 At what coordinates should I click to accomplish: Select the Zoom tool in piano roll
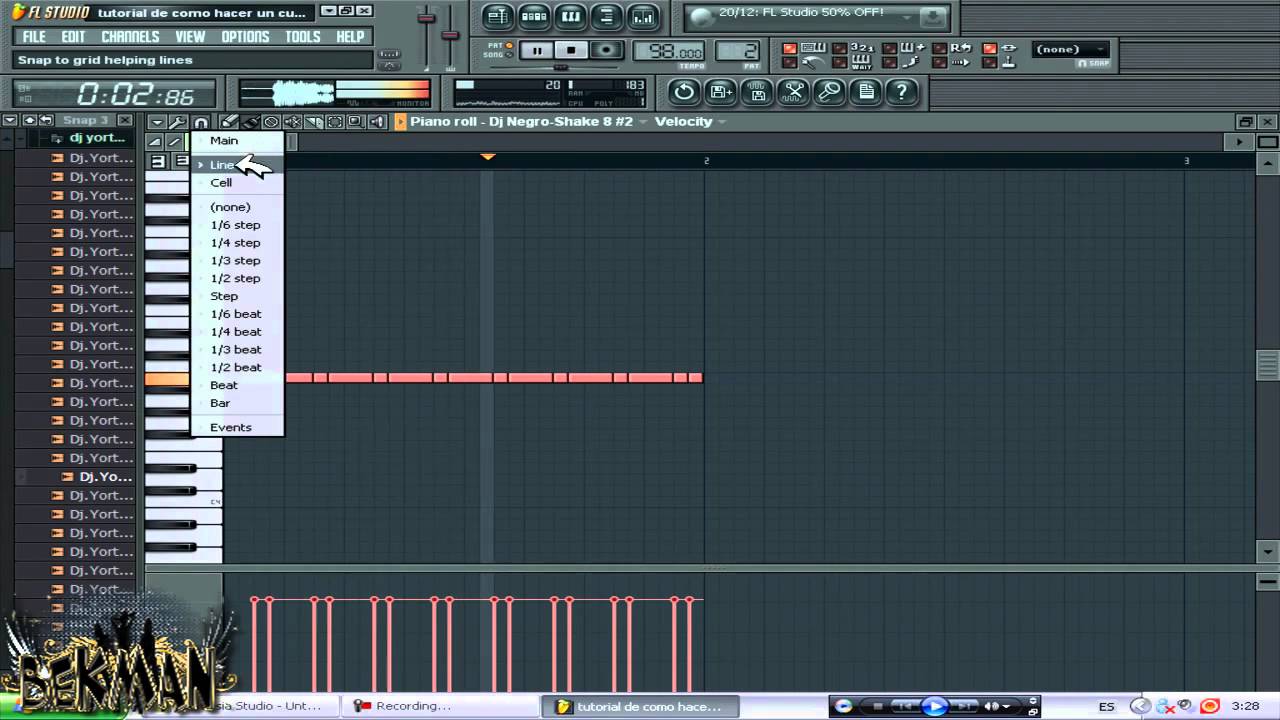tap(355, 122)
